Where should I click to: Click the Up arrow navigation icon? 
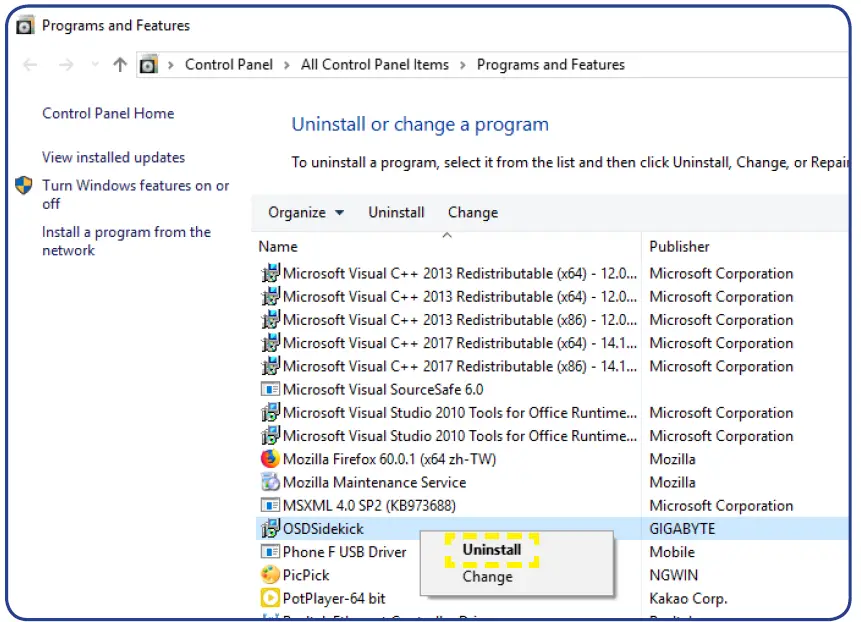pos(120,65)
